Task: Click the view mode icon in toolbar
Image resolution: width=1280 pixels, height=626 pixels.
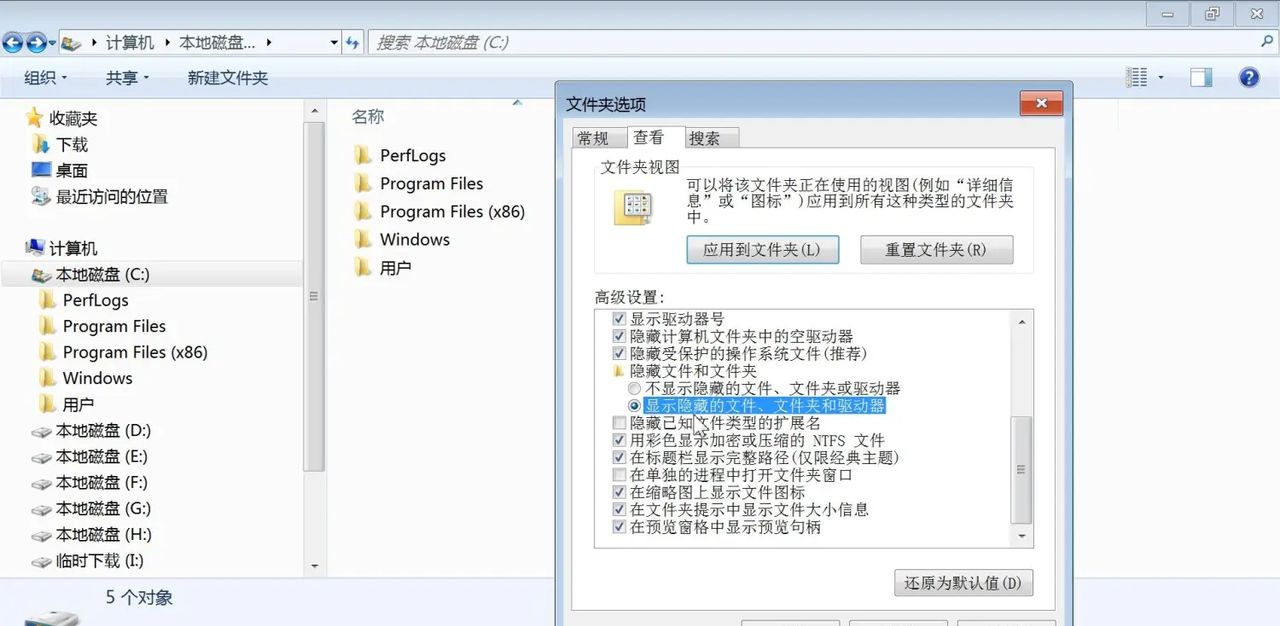Action: 1136,77
